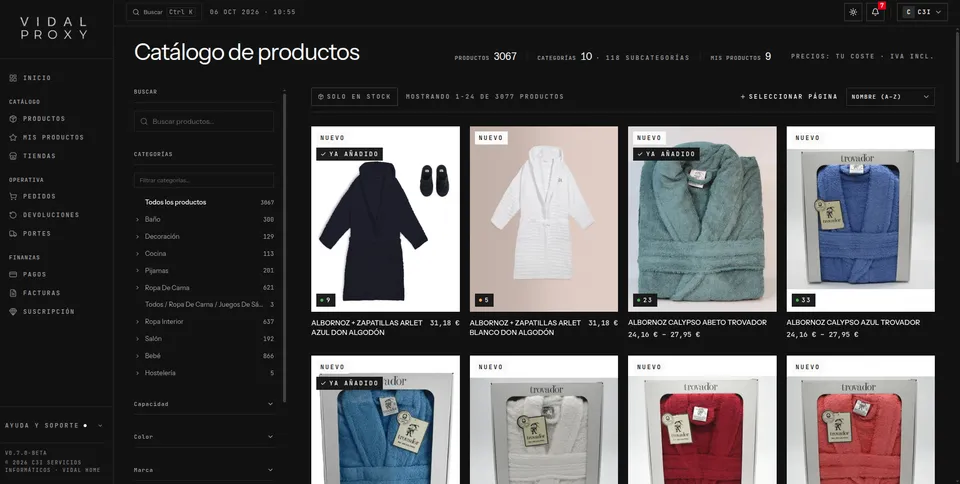The width and height of the screenshot is (960, 484).
Task: Click the Portes truck icon
Action: click(13, 234)
